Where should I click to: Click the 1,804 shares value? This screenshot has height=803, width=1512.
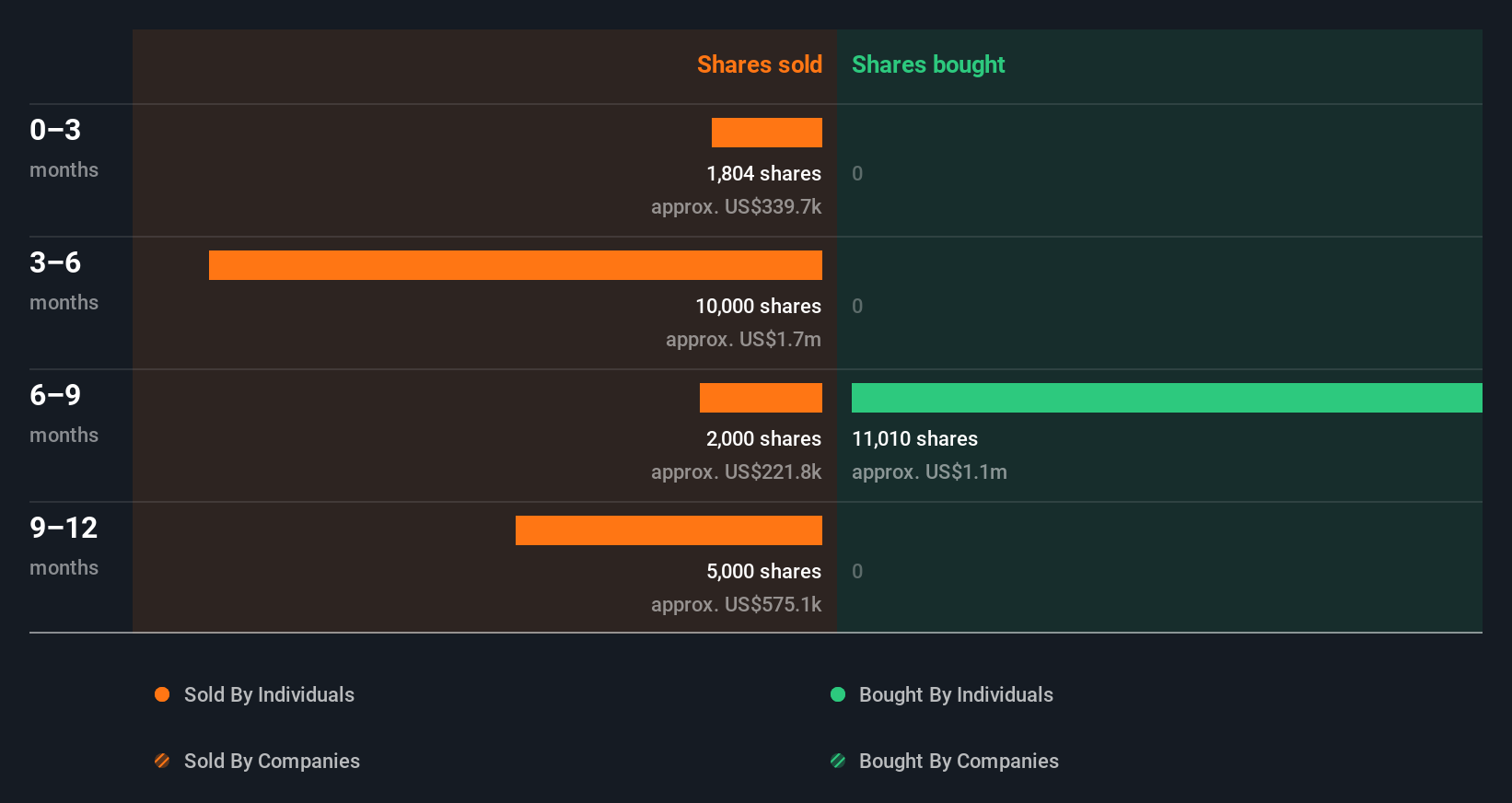[763, 173]
